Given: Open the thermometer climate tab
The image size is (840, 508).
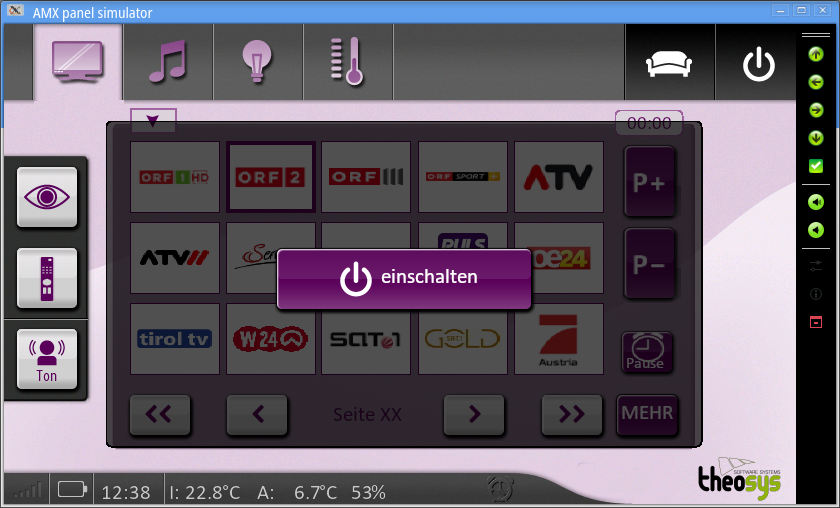Looking at the screenshot, I should point(348,62).
